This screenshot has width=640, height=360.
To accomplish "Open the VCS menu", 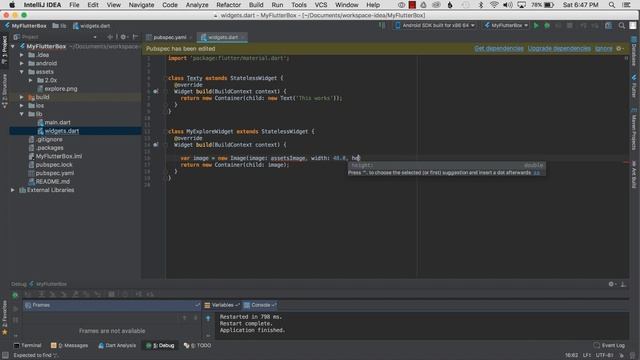I will point(320,5).
